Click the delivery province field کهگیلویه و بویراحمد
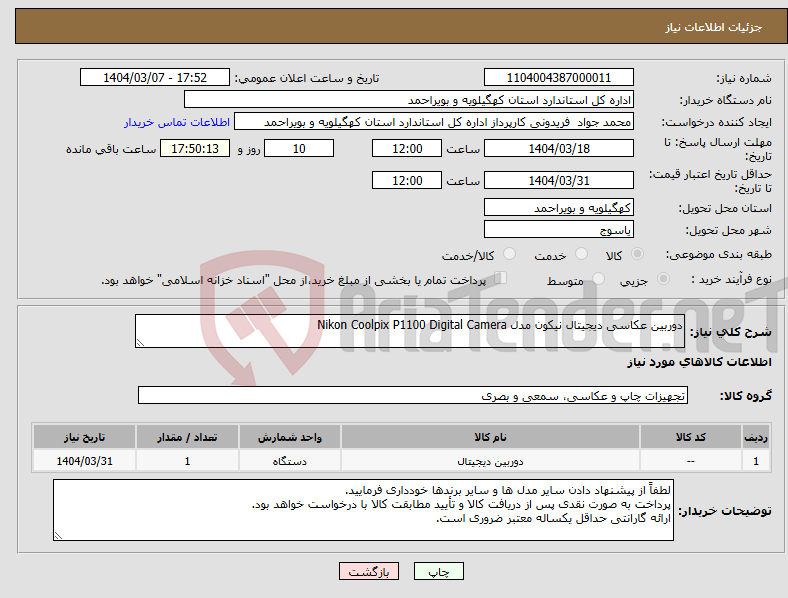Viewport: 788px width, 598px height. 558,207
